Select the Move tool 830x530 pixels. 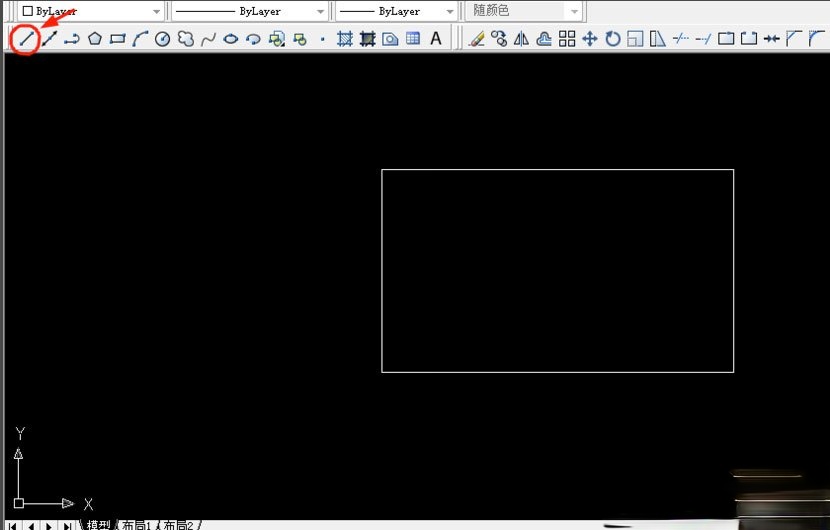point(590,39)
